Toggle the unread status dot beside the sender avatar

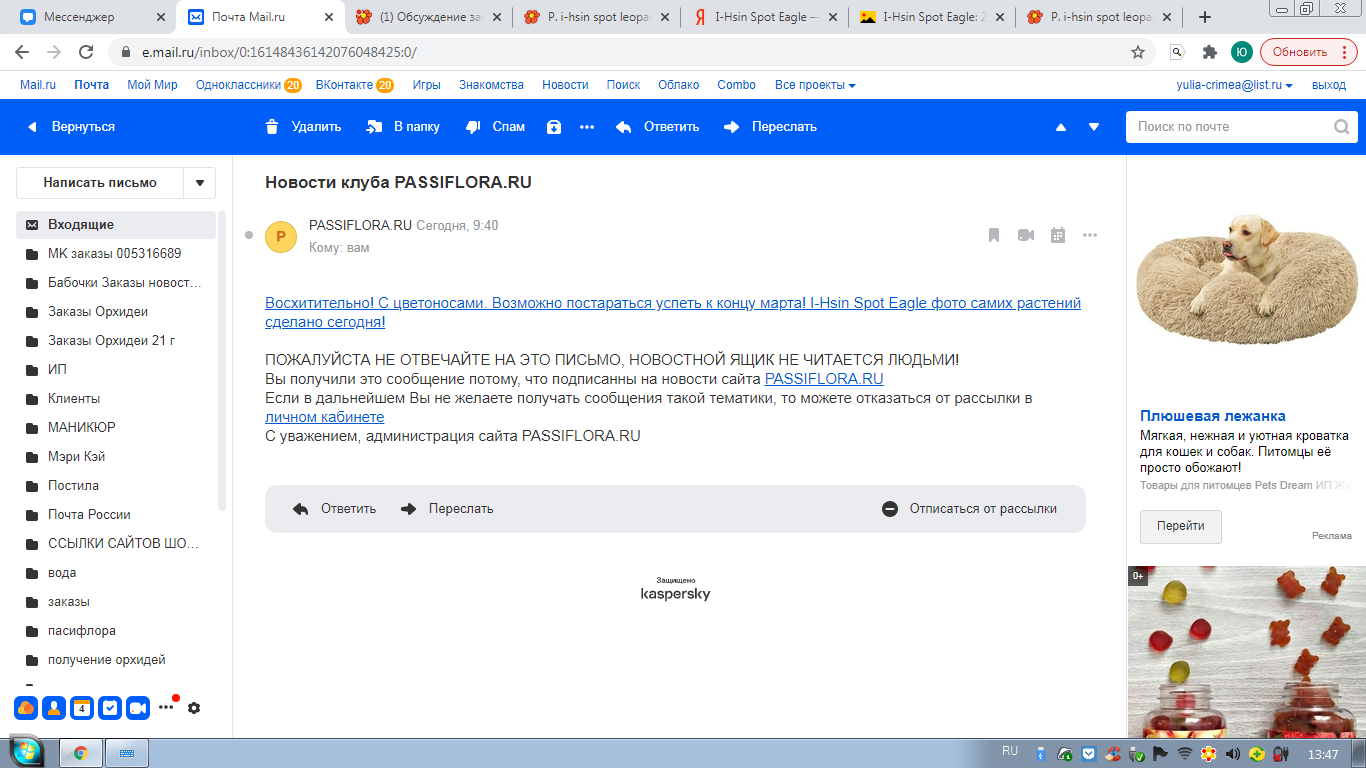click(249, 235)
